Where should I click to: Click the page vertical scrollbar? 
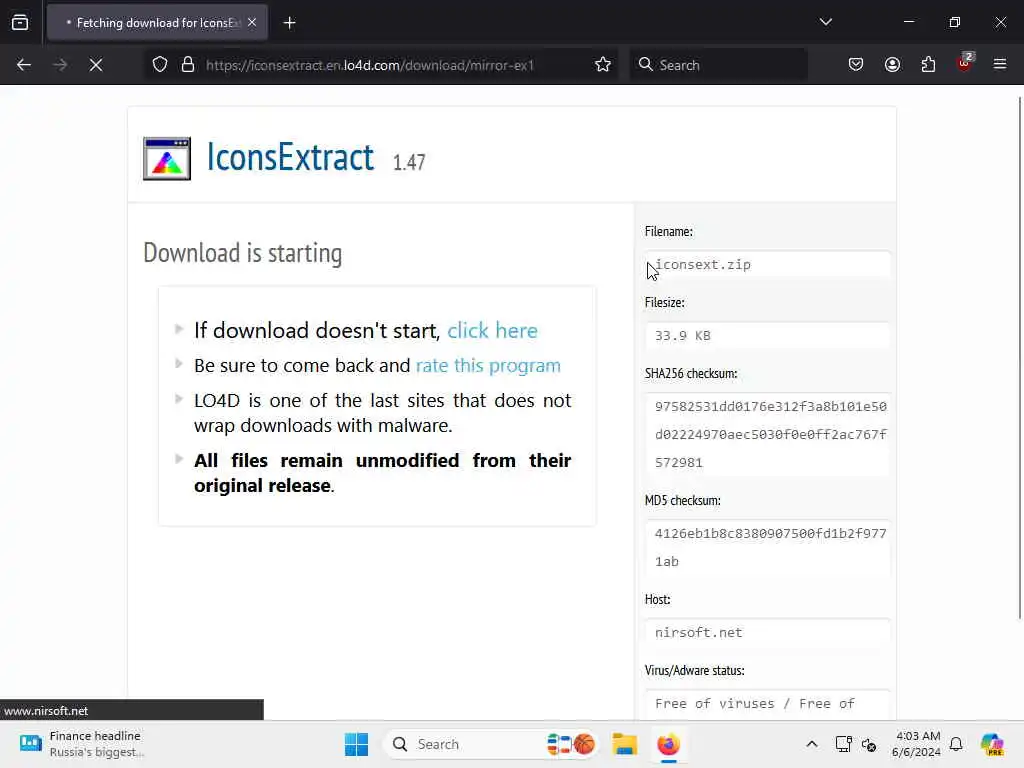pos(1019,358)
